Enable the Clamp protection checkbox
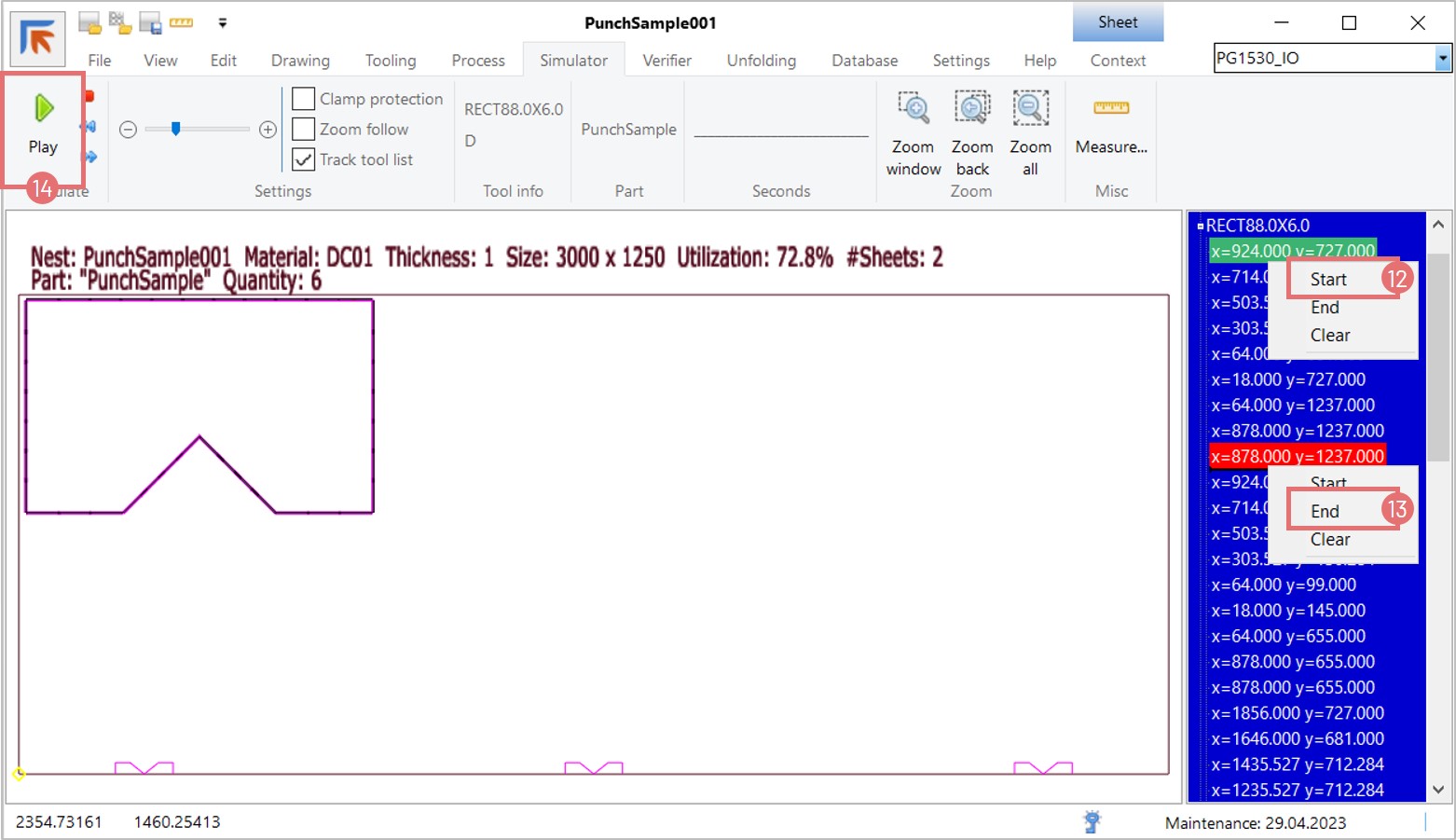Screen dimensions: 1456x840 click(x=304, y=99)
